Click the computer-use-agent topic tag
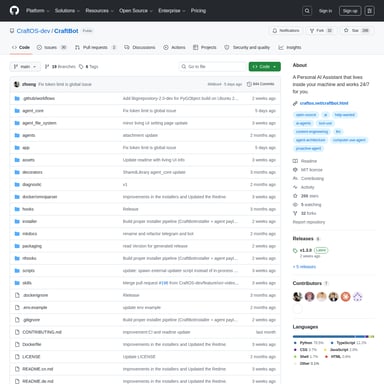The height and width of the screenshot is (384, 384). [x=349, y=140]
